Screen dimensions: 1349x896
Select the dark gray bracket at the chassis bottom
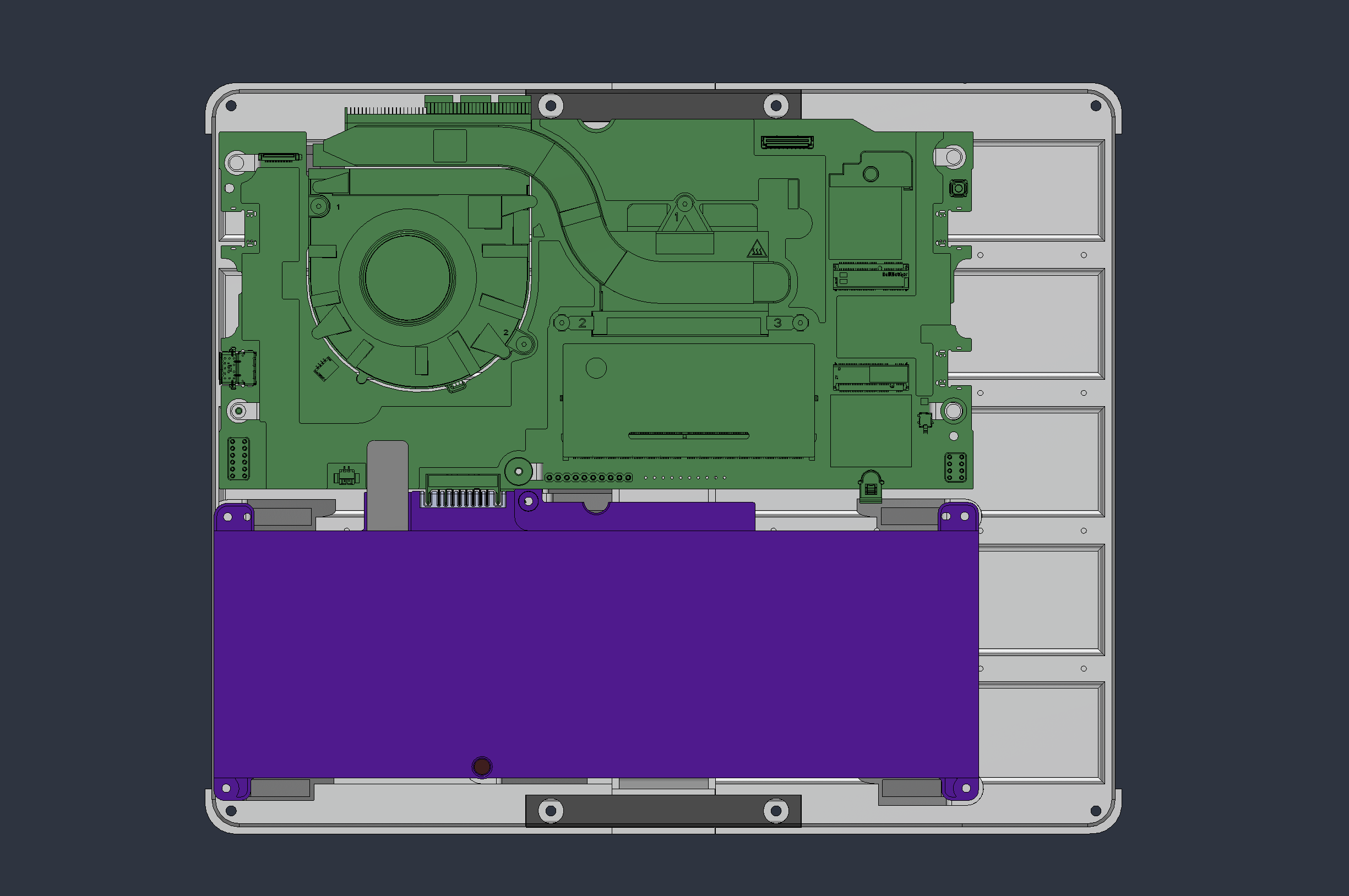tap(663, 810)
